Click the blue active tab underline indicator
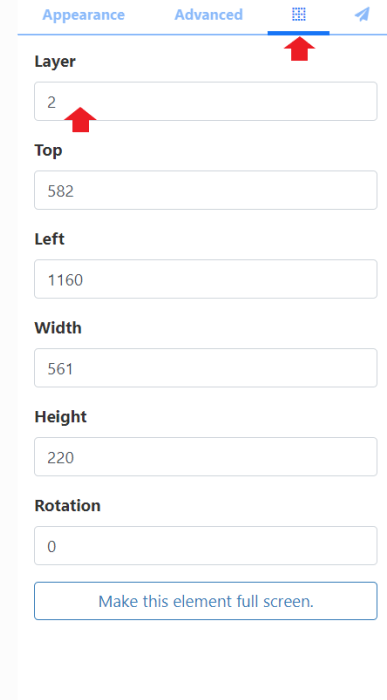Image resolution: width=387 pixels, height=700 pixels. 299,33
